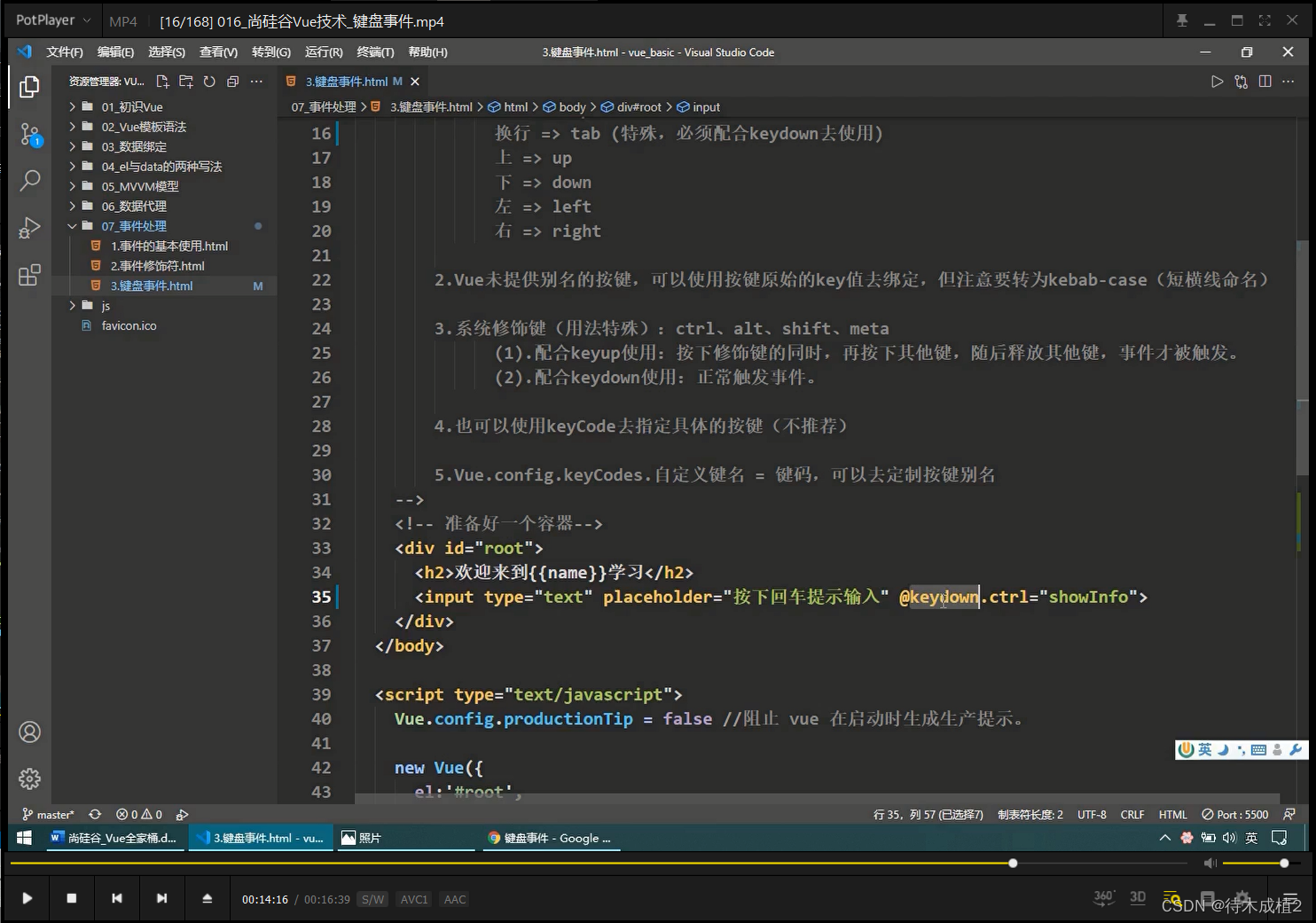The height and width of the screenshot is (923, 1316).
Task: Play the PotPlayer video
Action: click(x=27, y=898)
